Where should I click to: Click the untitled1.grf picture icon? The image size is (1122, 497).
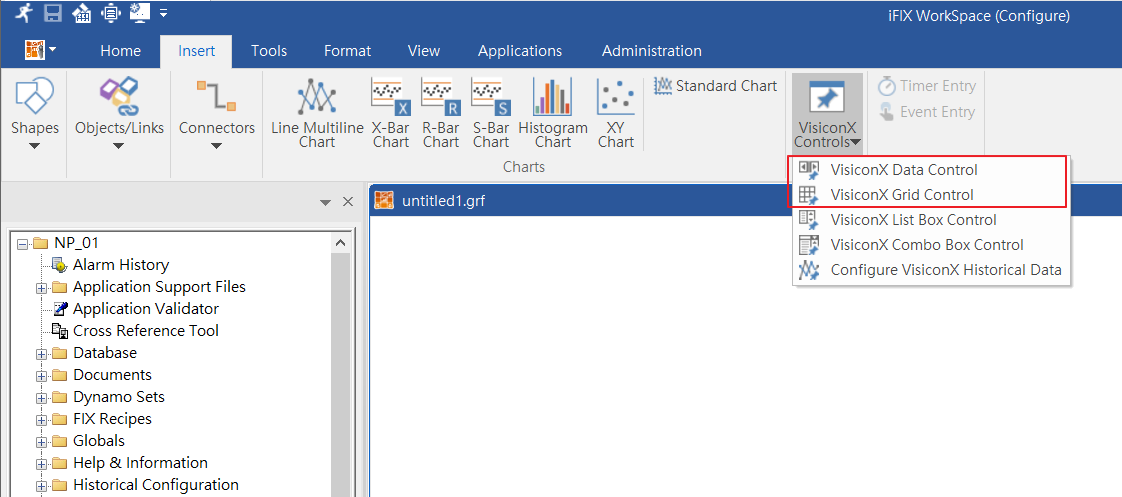385,200
